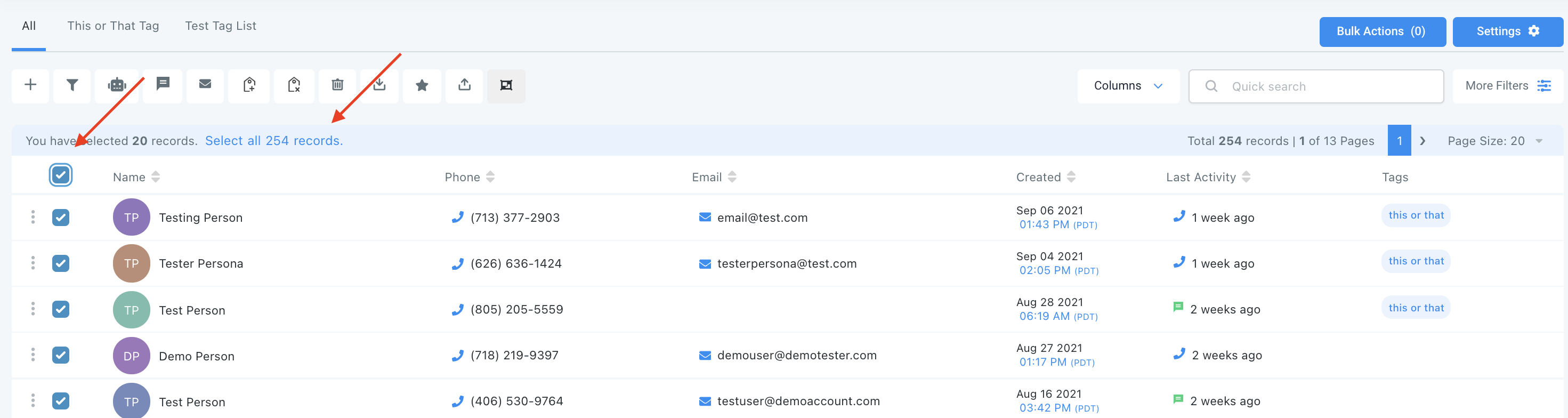Click the robot automation icon
This screenshot has width=1568, height=418.
coord(117,85)
